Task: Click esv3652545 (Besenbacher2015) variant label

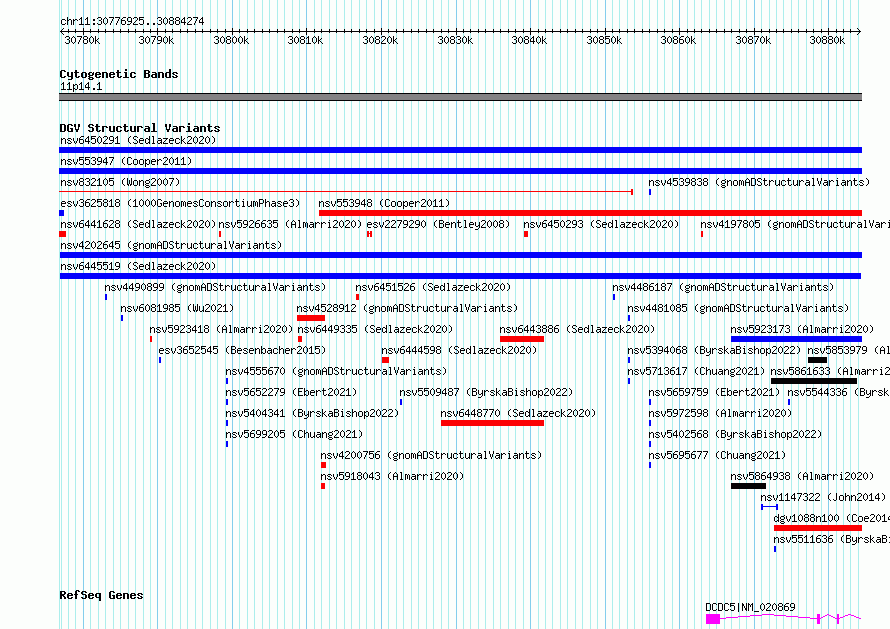Action: (242, 350)
